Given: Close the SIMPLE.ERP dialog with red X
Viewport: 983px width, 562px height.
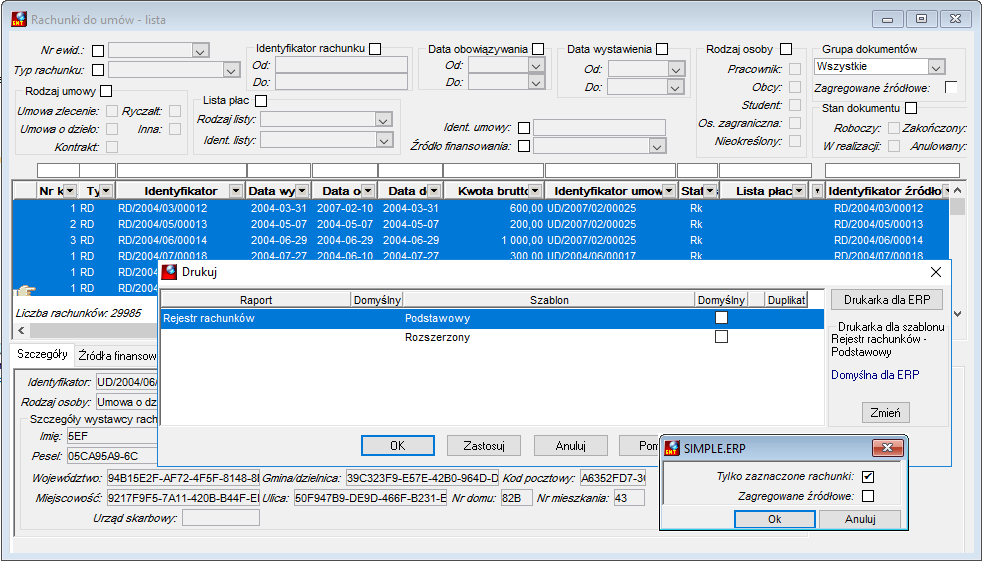Looking at the screenshot, I should [x=888, y=447].
